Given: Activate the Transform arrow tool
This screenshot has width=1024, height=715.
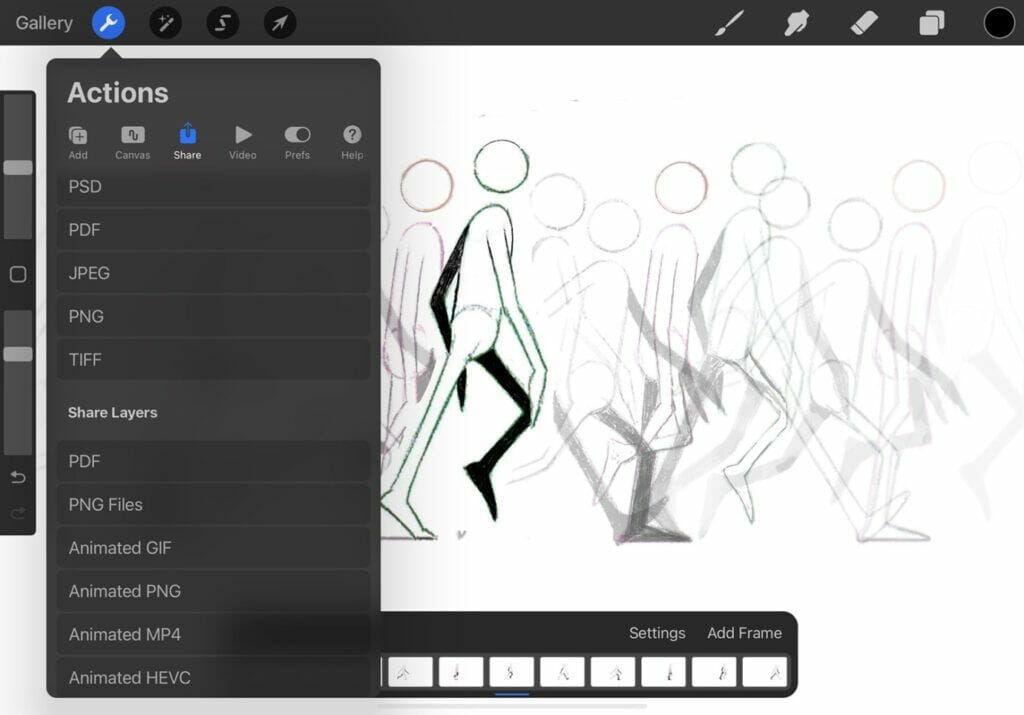Looking at the screenshot, I should pyautogui.click(x=280, y=24).
